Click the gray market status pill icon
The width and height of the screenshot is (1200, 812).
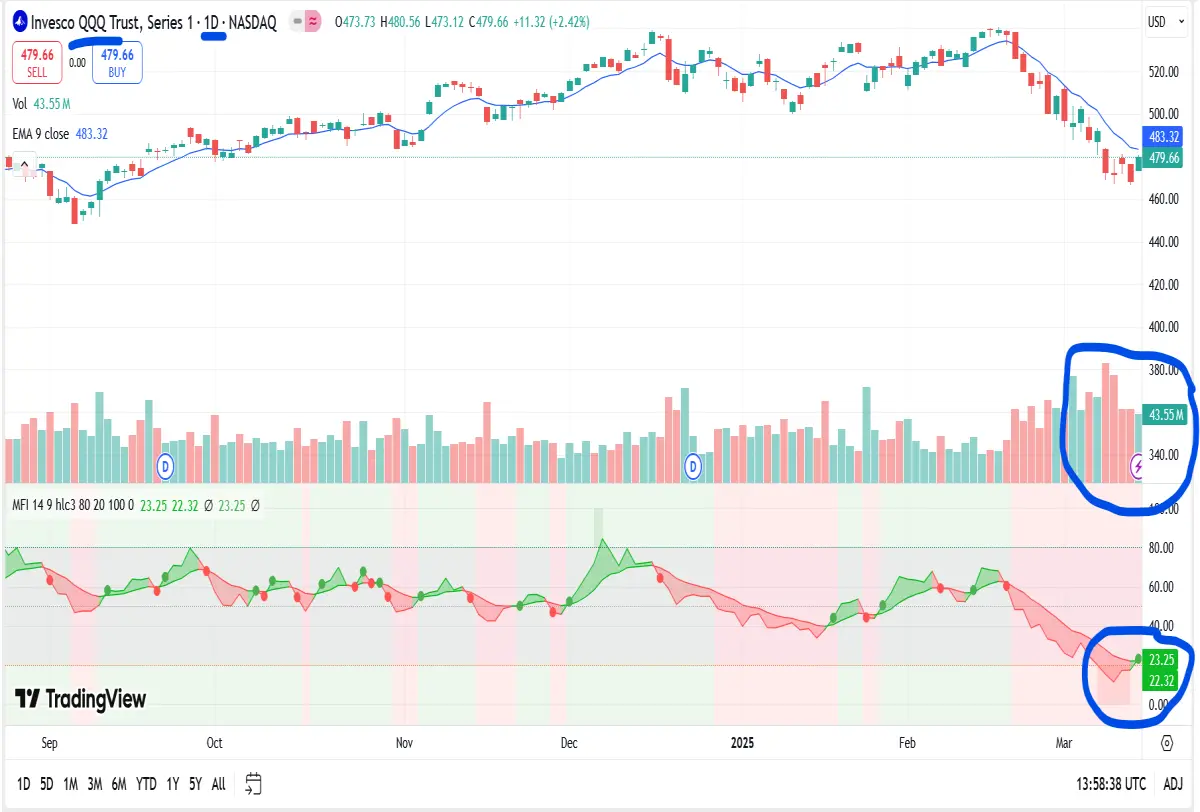click(298, 21)
